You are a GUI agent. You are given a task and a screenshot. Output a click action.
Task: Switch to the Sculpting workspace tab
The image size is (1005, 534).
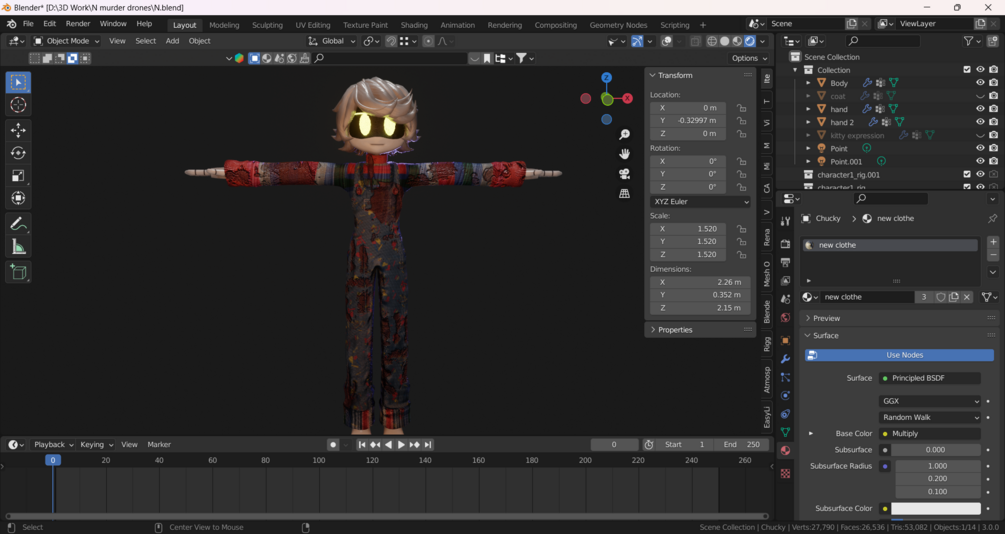pos(267,25)
